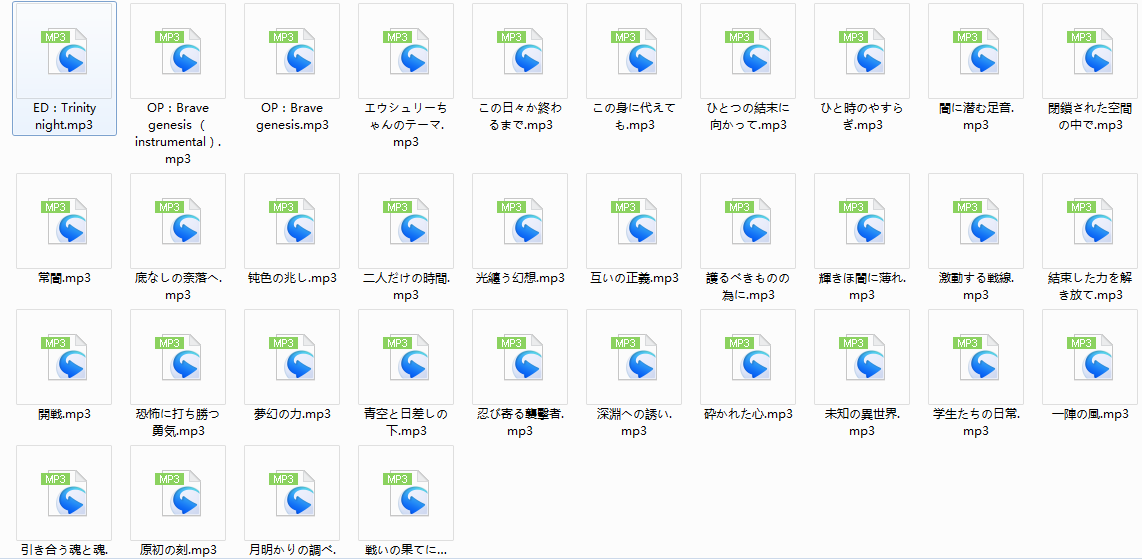Image resolution: width=1142 pixels, height=559 pixels.
Task: Click the file name 輝きは闇に薄れ.mp3
Action: pyautogui.click(x=862, y=286)
